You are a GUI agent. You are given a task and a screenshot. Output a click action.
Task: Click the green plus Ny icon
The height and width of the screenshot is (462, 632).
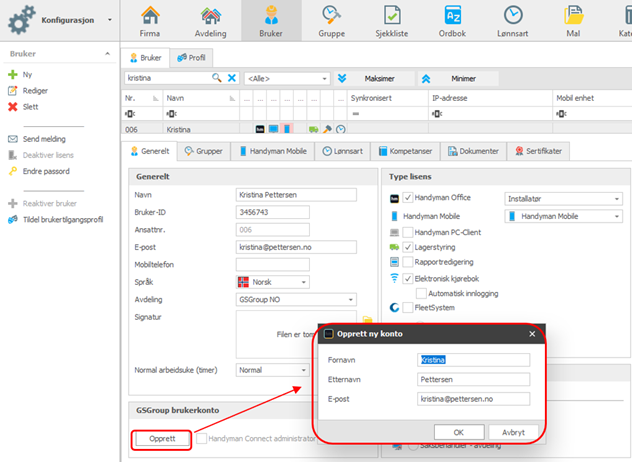coord(13,75)
